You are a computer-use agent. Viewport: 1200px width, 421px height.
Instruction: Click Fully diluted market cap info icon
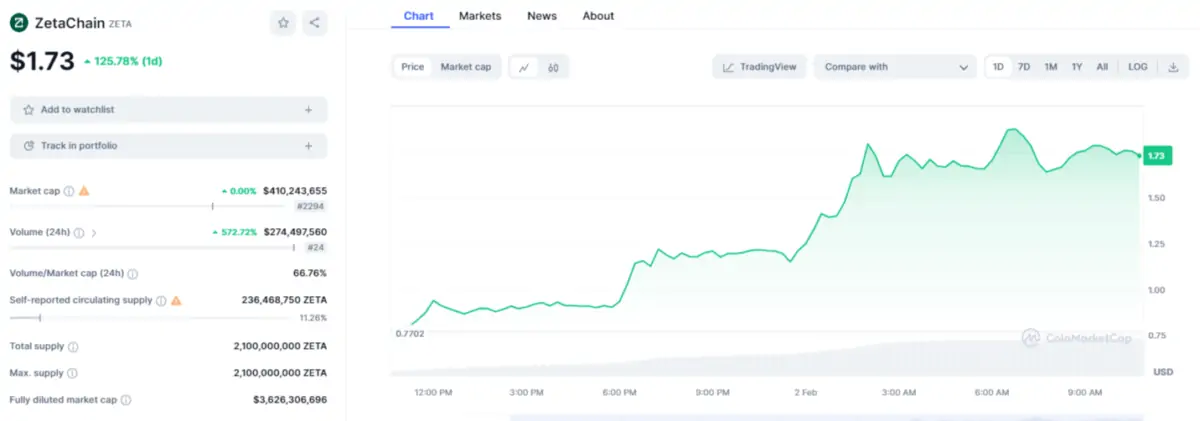coord(126,400)
